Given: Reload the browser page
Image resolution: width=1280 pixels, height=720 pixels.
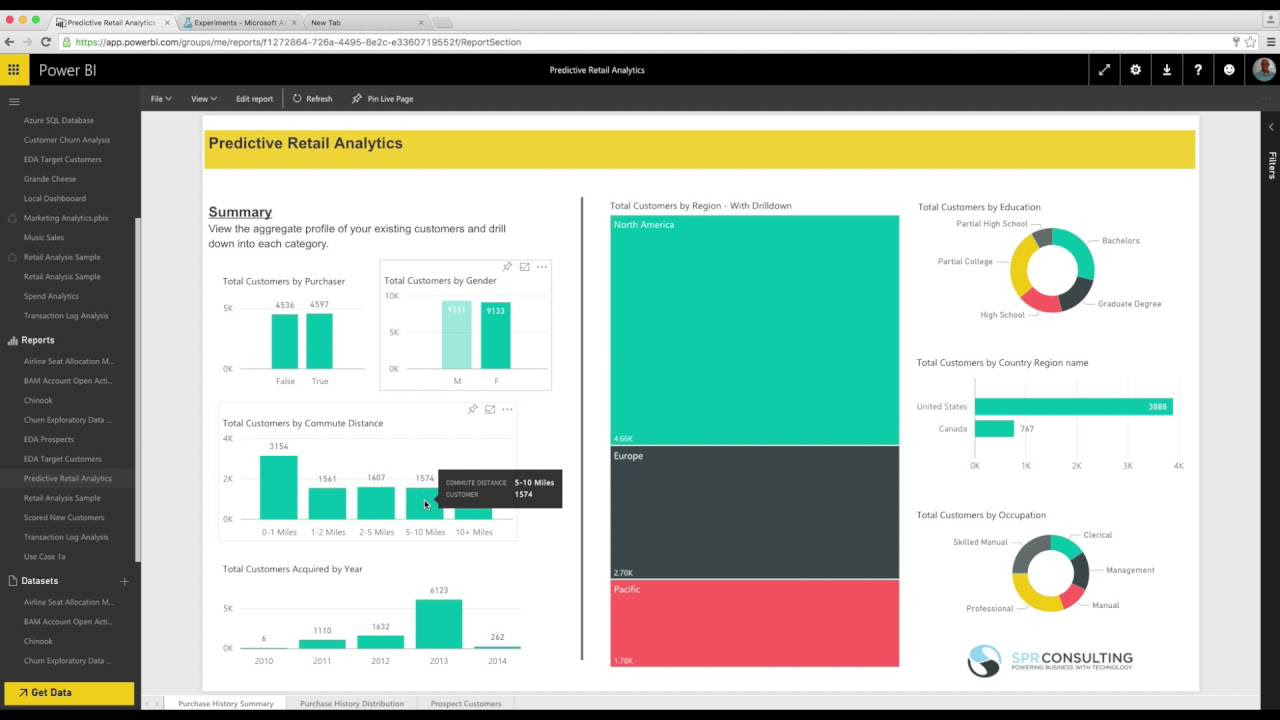Looking at the screenshot, I should (x=46, y=42).
